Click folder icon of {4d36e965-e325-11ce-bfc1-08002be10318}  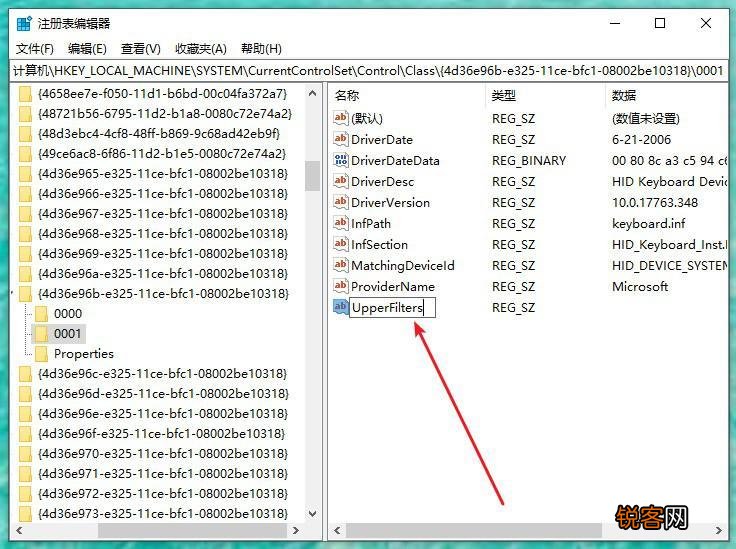(26, 174)
